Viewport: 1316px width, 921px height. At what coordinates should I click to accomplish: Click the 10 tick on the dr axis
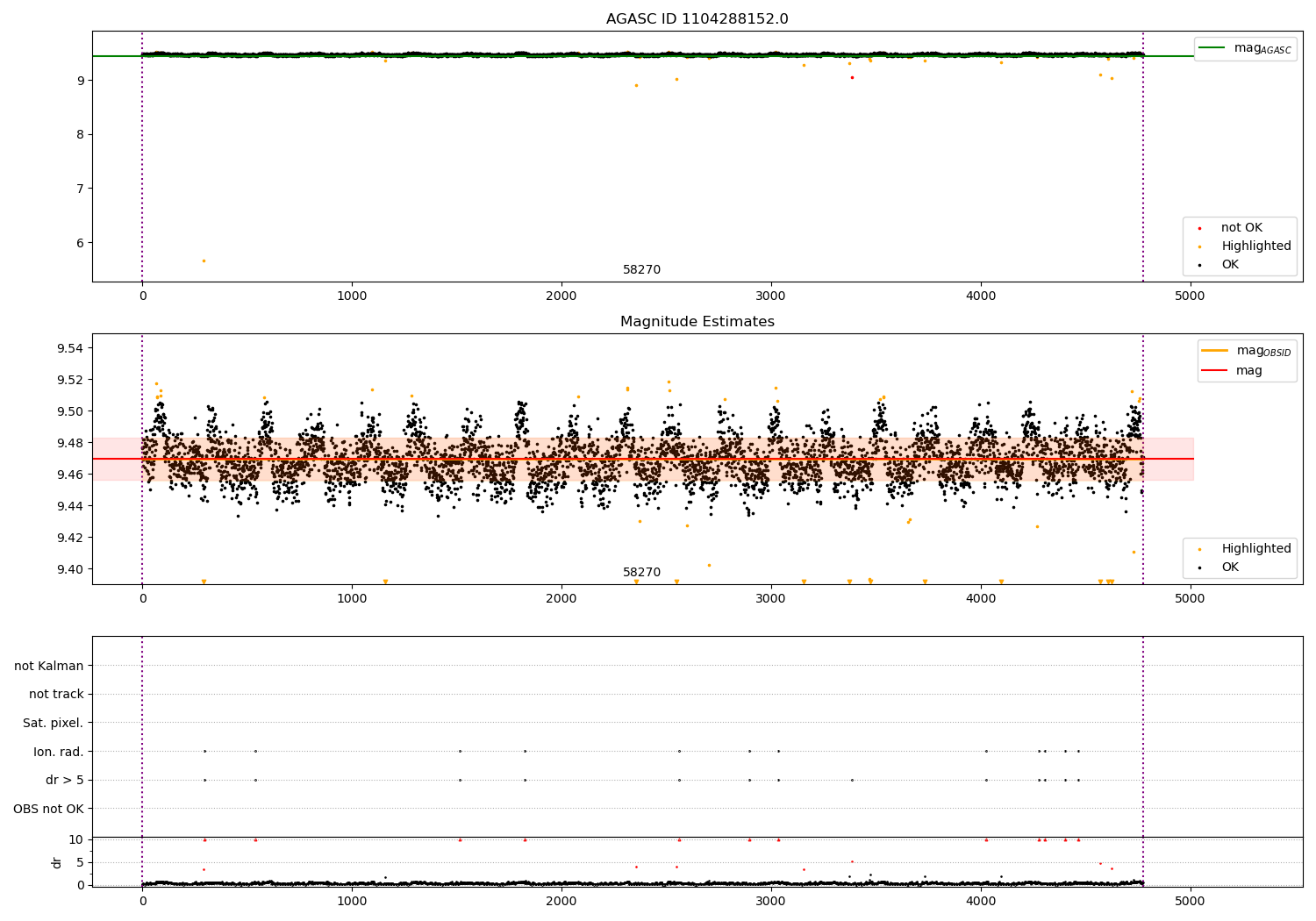pos(76,839)
